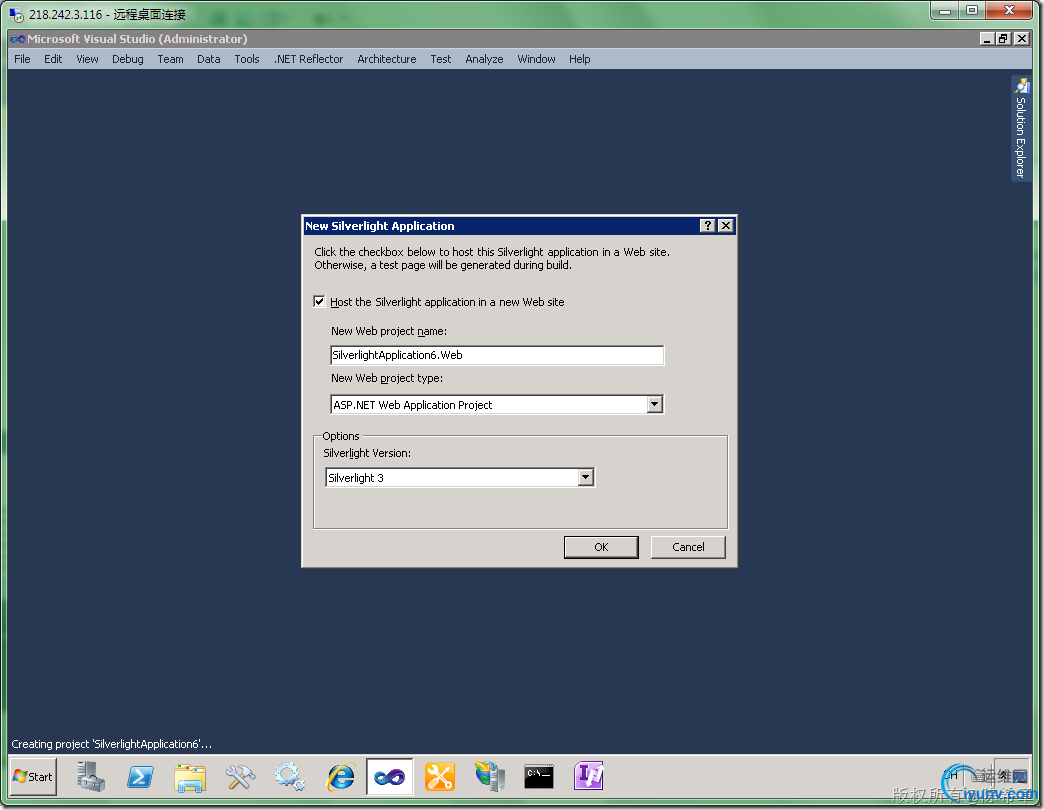This screenshot has width=1044, height=810.
Task: Minimize the Visual Studio window
Action: coord(987,39)
